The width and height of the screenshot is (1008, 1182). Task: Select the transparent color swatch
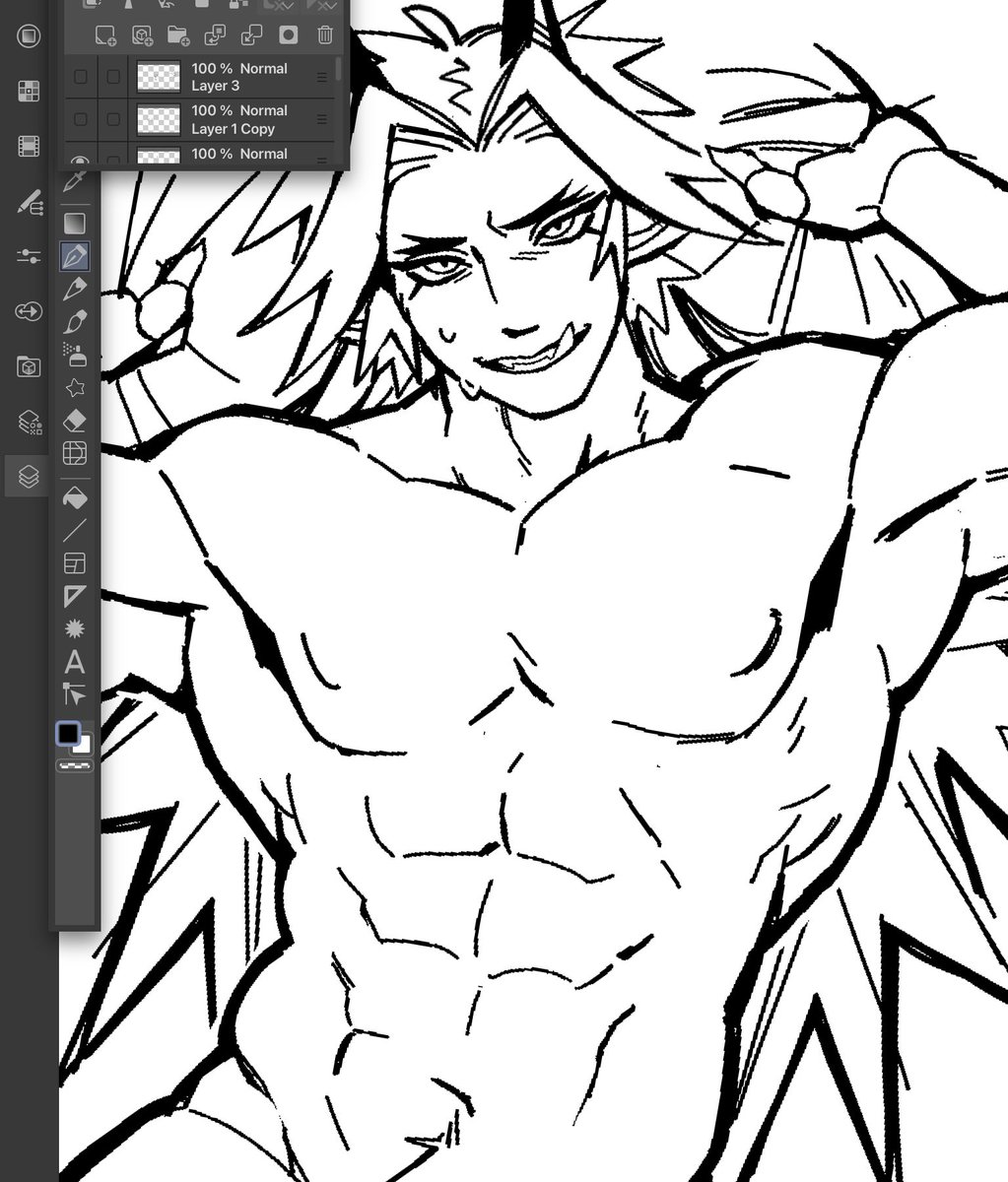(x=75, y=763)
